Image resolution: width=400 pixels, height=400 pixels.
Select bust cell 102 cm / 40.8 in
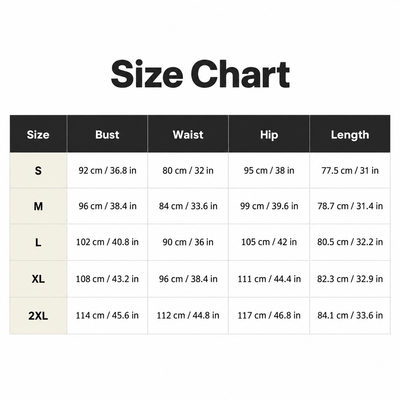point(107,242)
